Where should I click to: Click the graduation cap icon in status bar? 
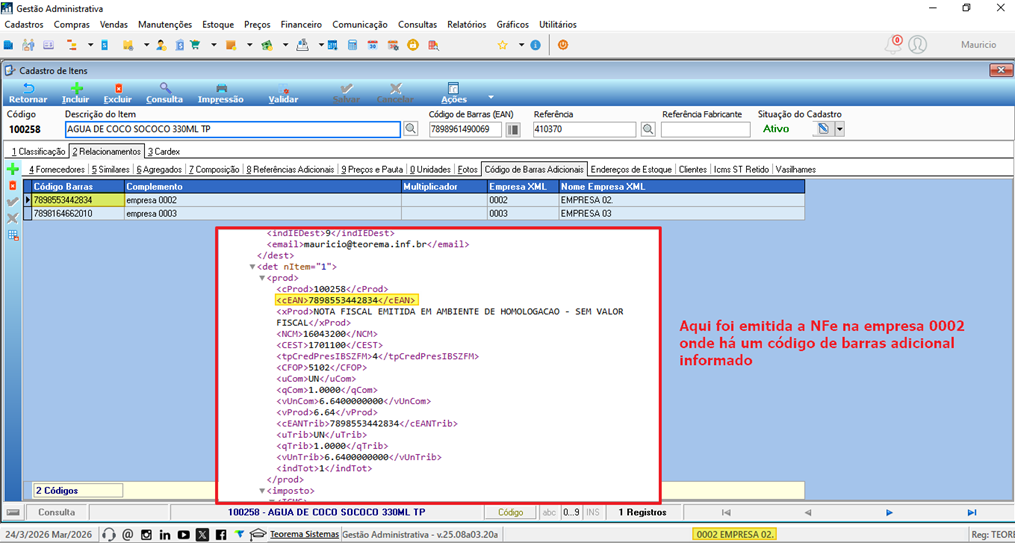[x=258, y=535]
